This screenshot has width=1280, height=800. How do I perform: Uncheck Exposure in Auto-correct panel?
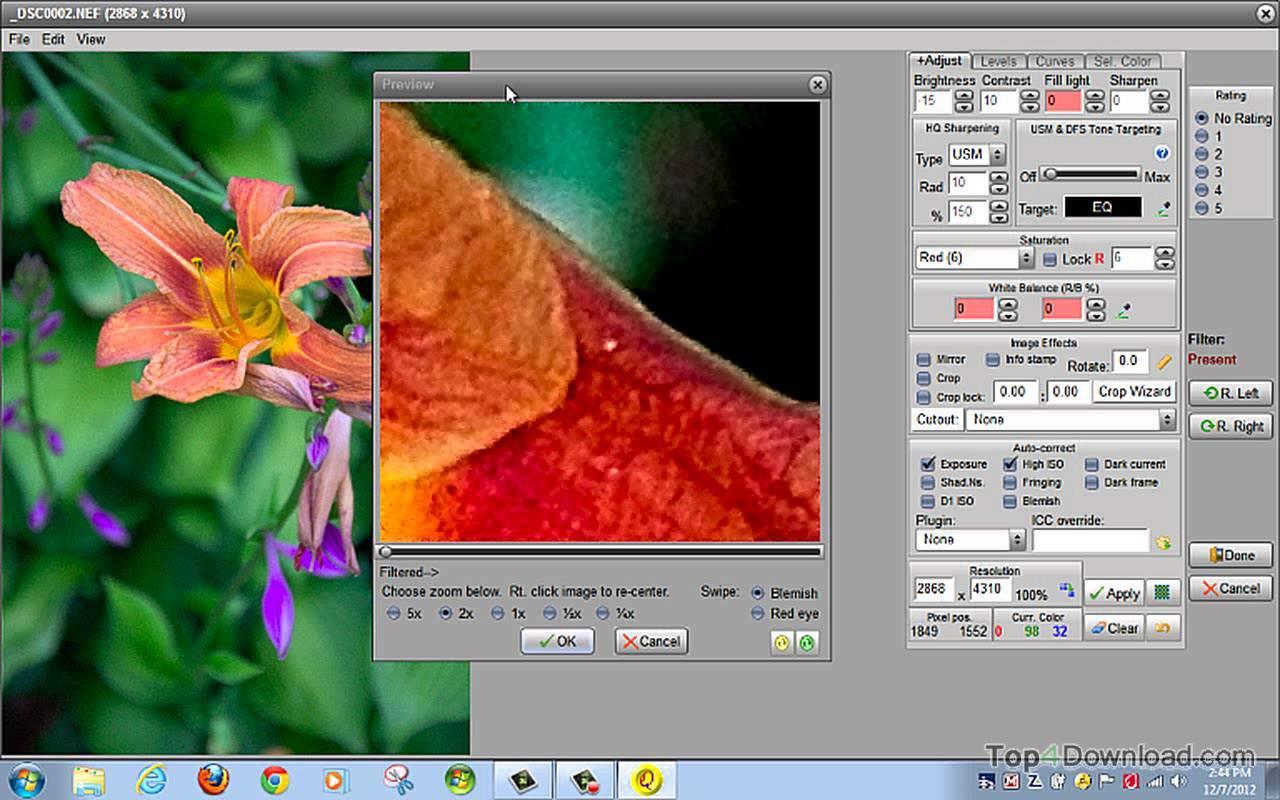click(926, 463)
